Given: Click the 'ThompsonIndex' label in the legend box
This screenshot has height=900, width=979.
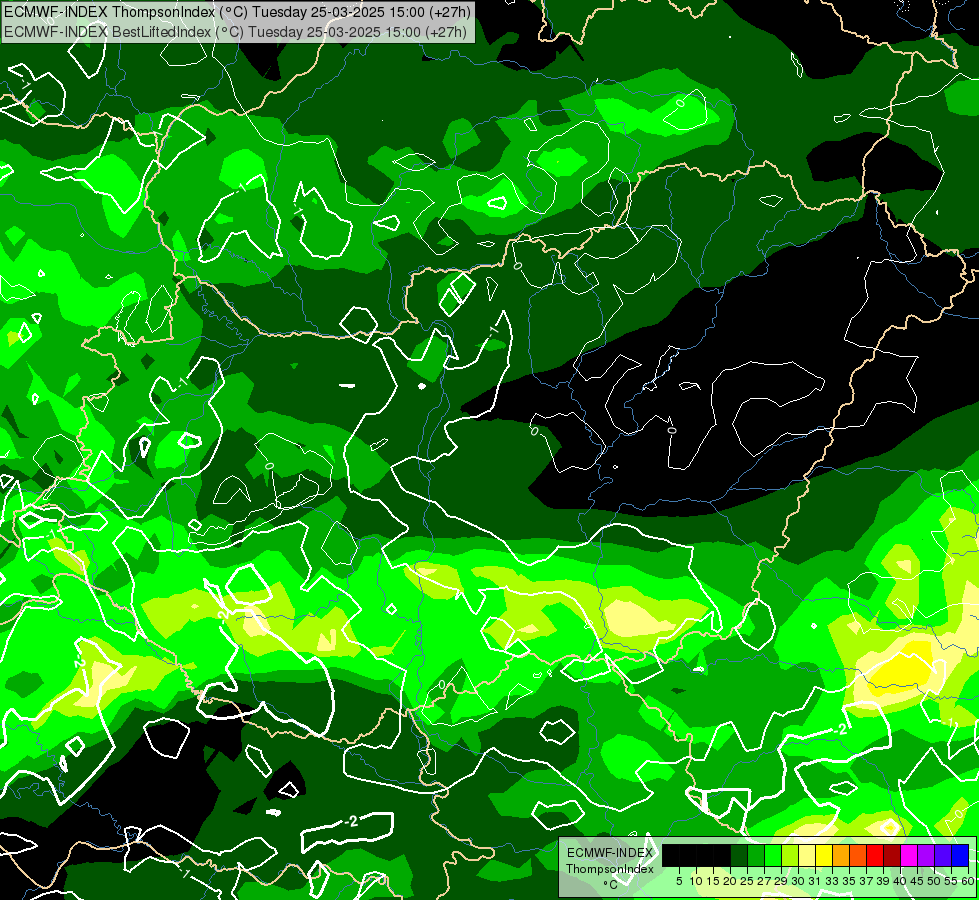Looking at the screenshot, I should tap(610, 869).
